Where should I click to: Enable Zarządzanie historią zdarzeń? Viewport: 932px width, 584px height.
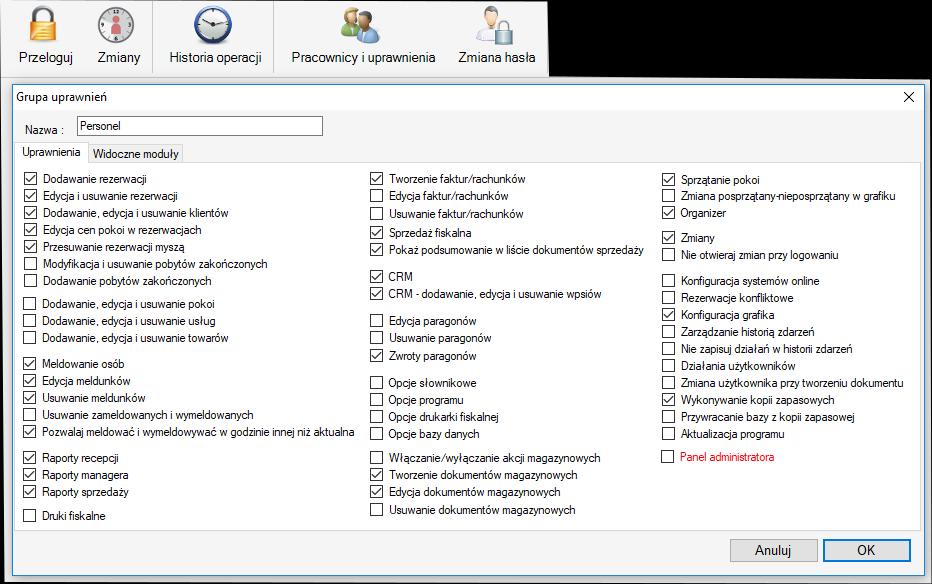point(669,332)
